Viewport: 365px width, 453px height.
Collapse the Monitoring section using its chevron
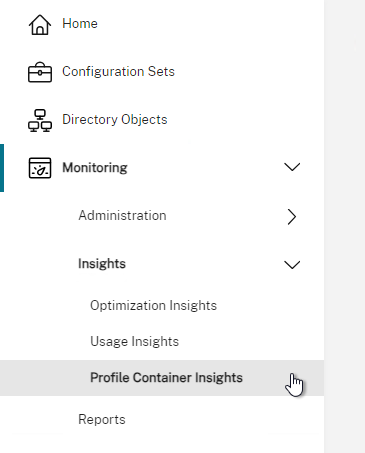point(292,167)
